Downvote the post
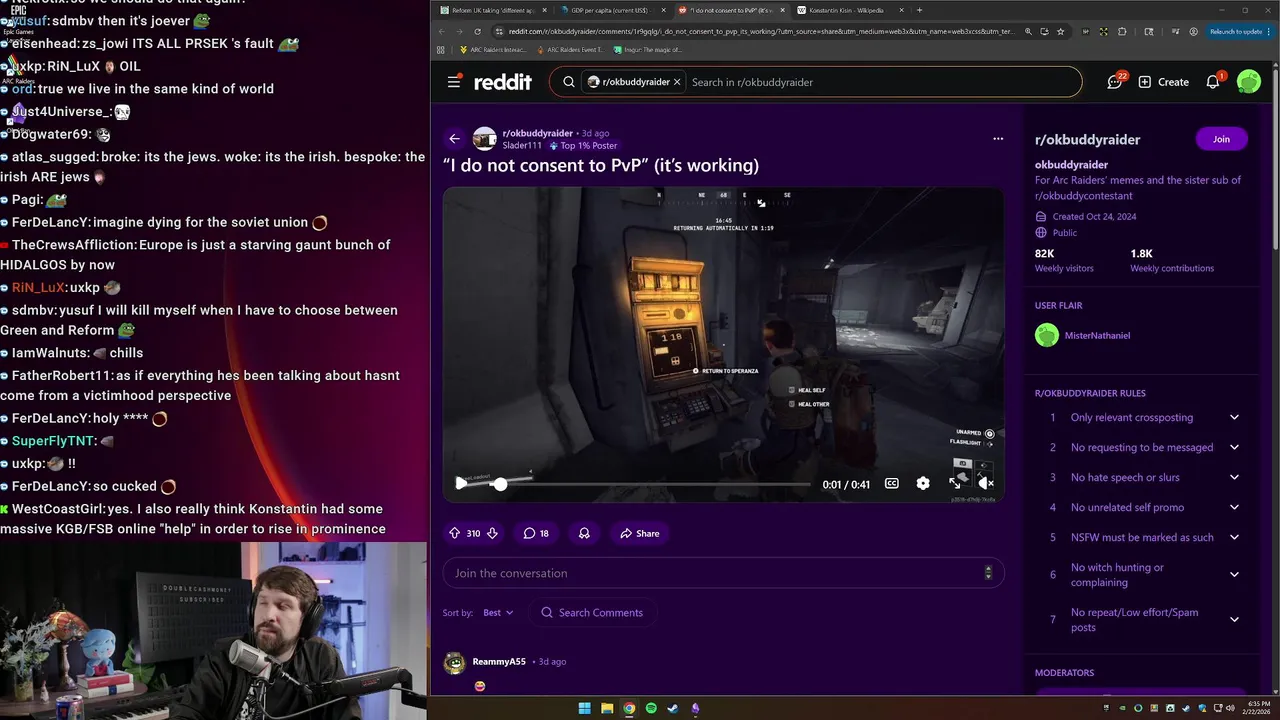 click(x=492, y=533)
